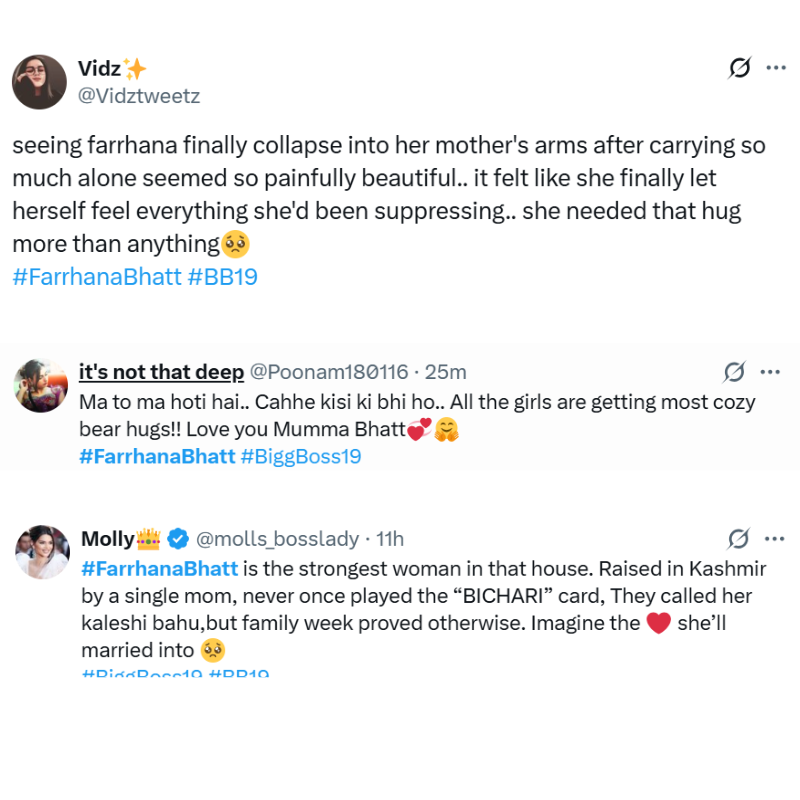
Task: Open more options on Vidz's tweet
Action: 775,68
